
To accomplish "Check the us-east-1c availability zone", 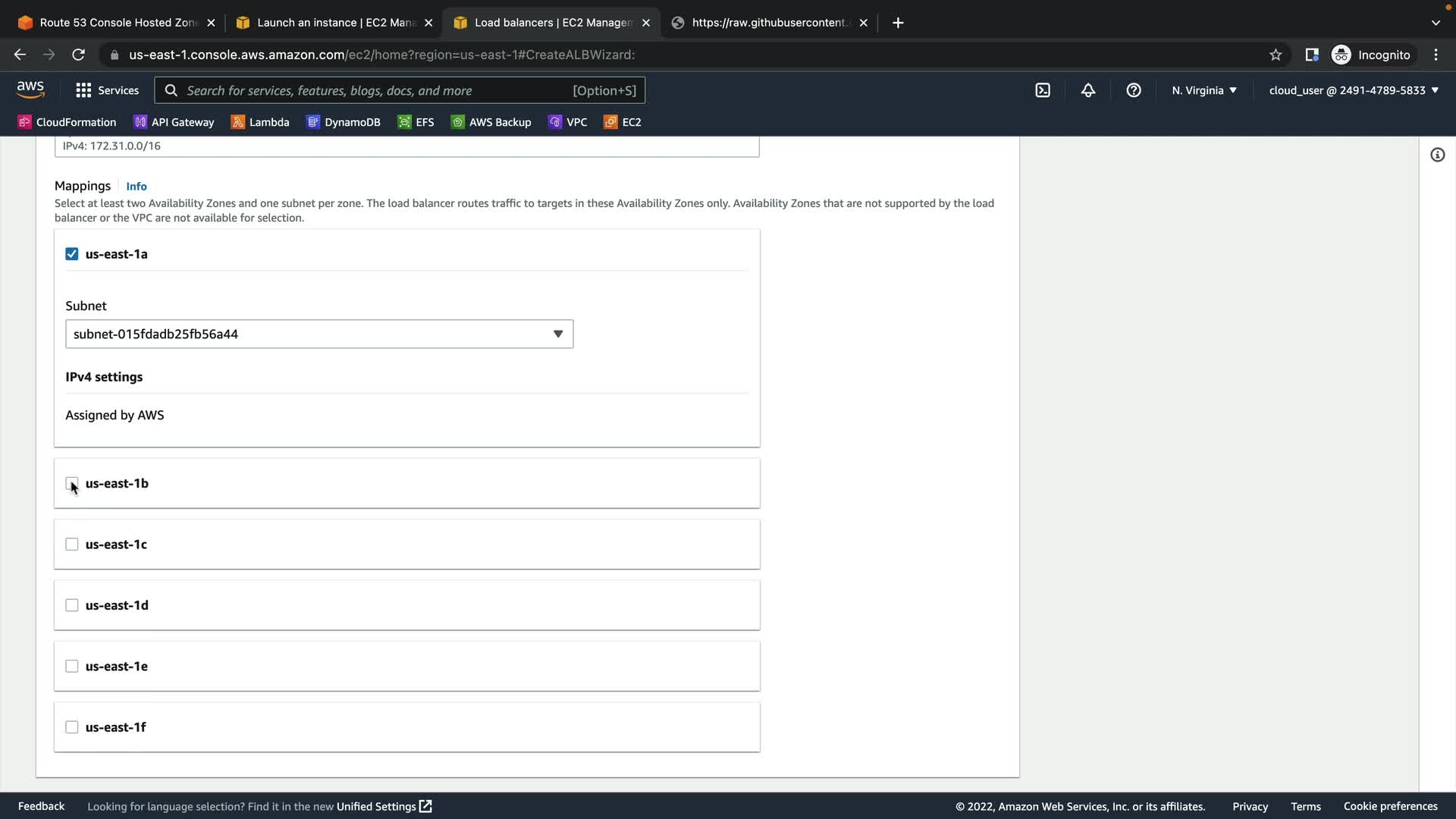I will coord(72,544).
